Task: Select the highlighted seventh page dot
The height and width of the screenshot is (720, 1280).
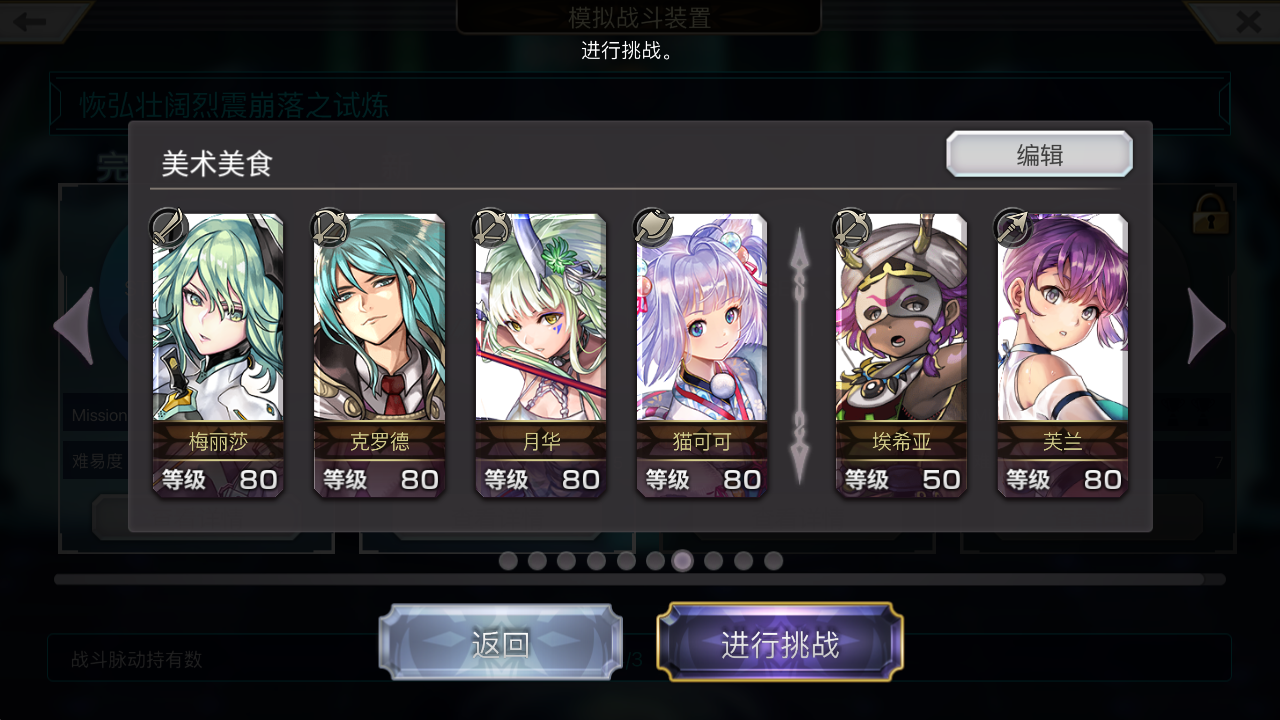Action: tap(683, 561)
